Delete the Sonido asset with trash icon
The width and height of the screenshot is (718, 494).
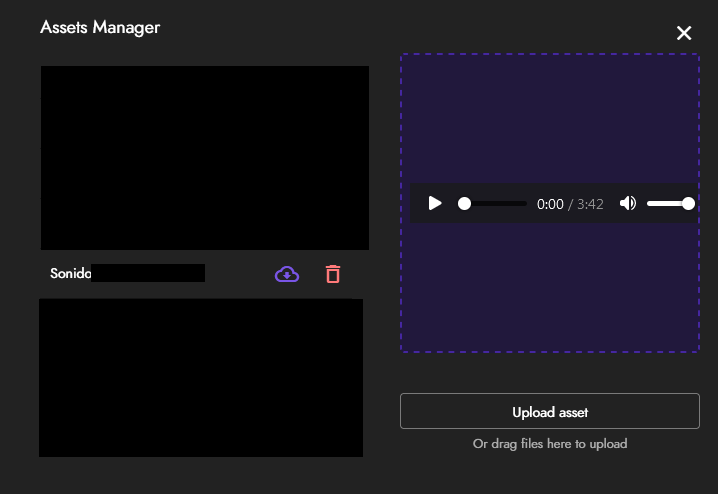pos(333,274)
